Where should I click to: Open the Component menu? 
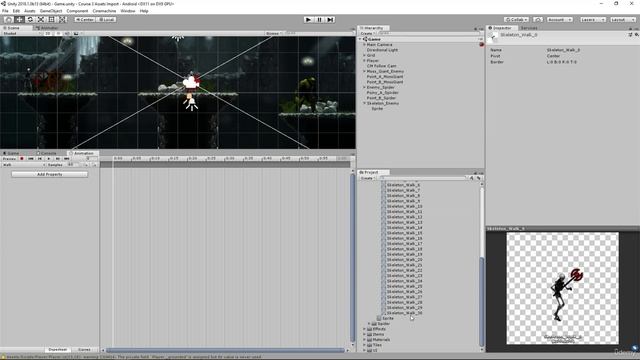tap(77, 11)
